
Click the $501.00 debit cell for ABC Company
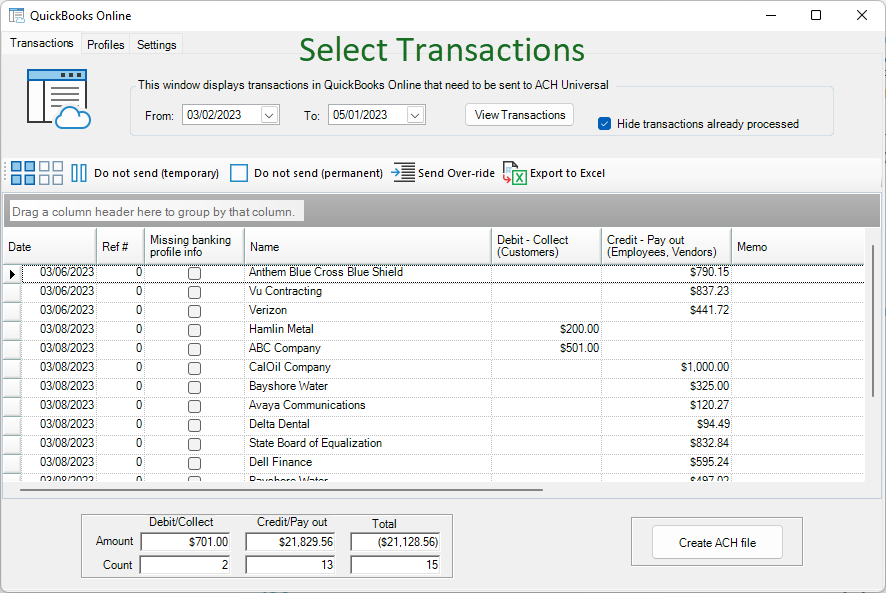point(546,348)
